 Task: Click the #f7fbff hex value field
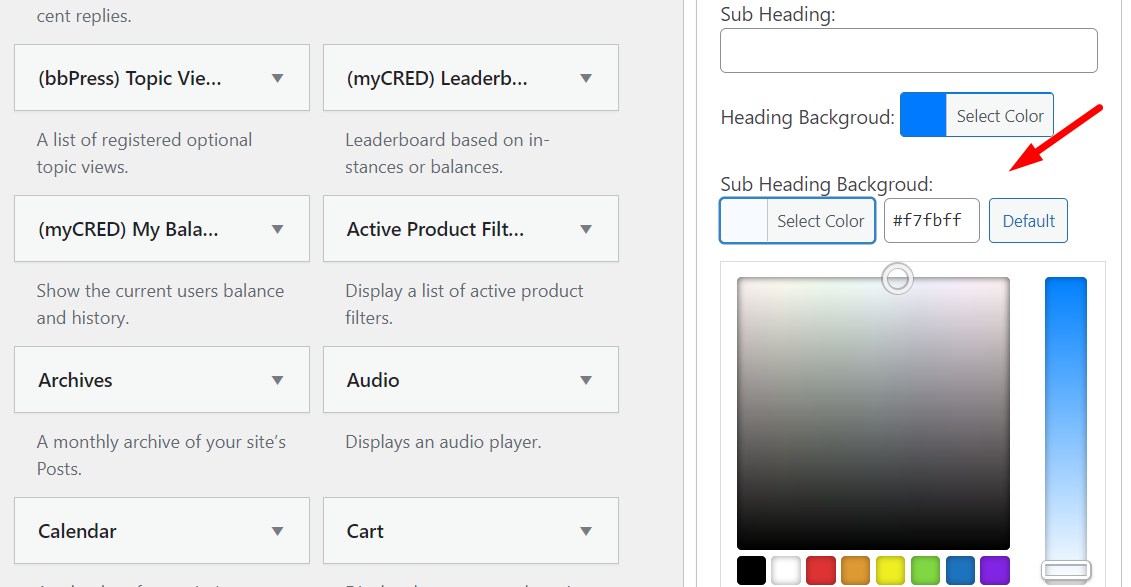click(931, 220)
